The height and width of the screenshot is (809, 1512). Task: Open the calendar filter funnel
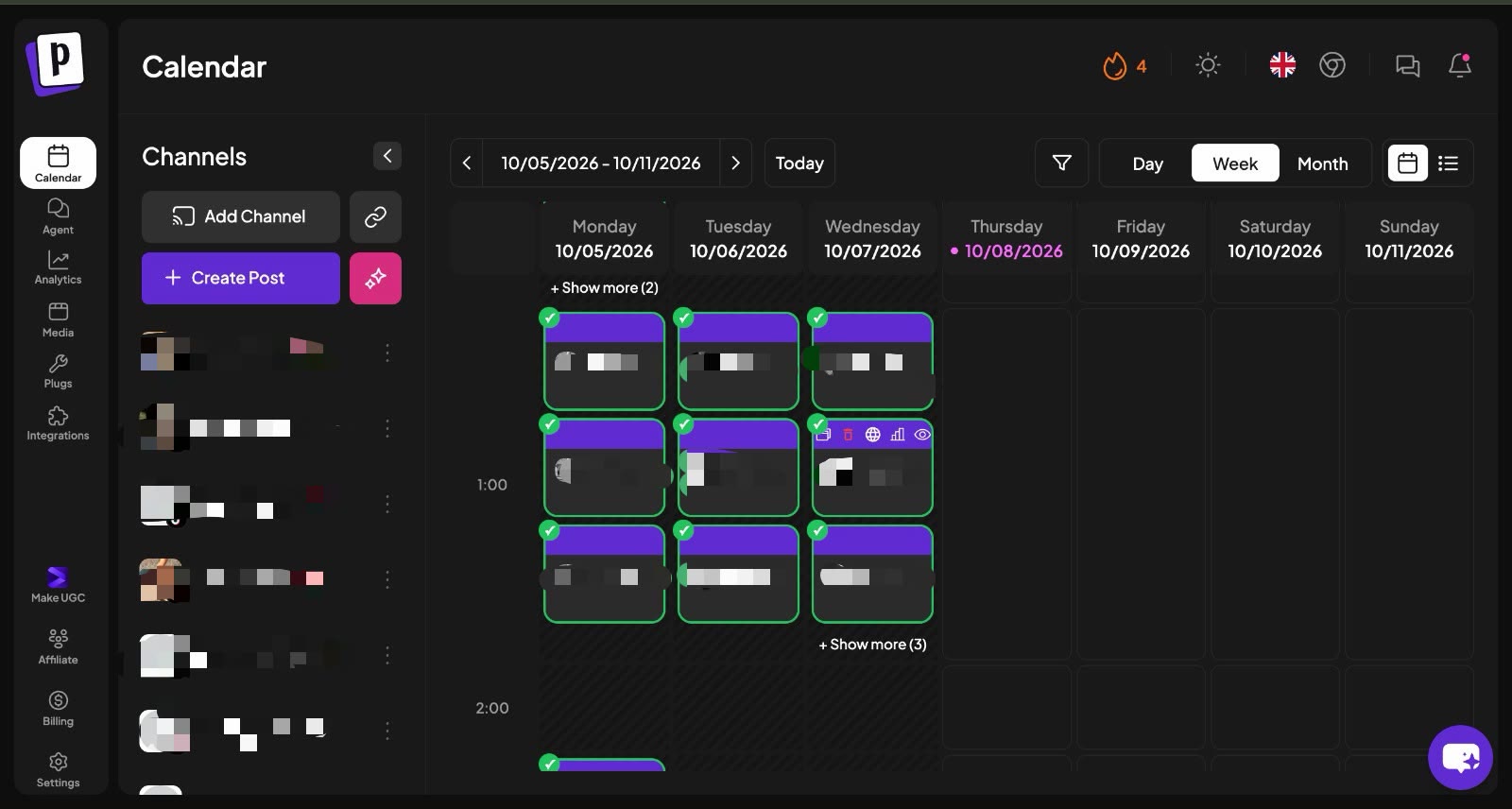[x=1062, y=163]
